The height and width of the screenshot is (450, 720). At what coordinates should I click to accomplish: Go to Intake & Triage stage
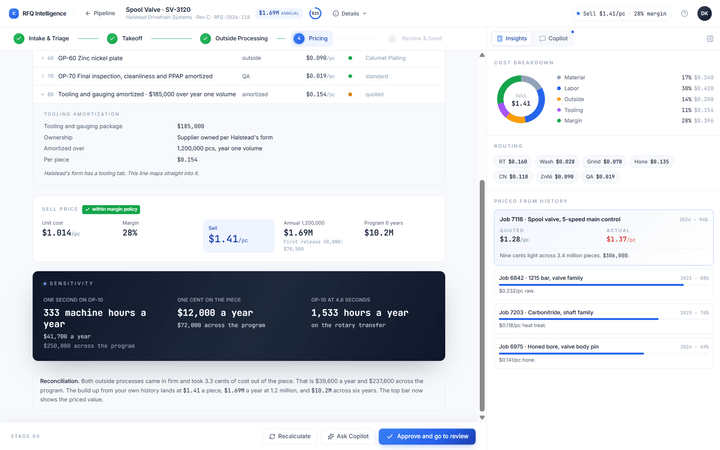click(41, 39)
